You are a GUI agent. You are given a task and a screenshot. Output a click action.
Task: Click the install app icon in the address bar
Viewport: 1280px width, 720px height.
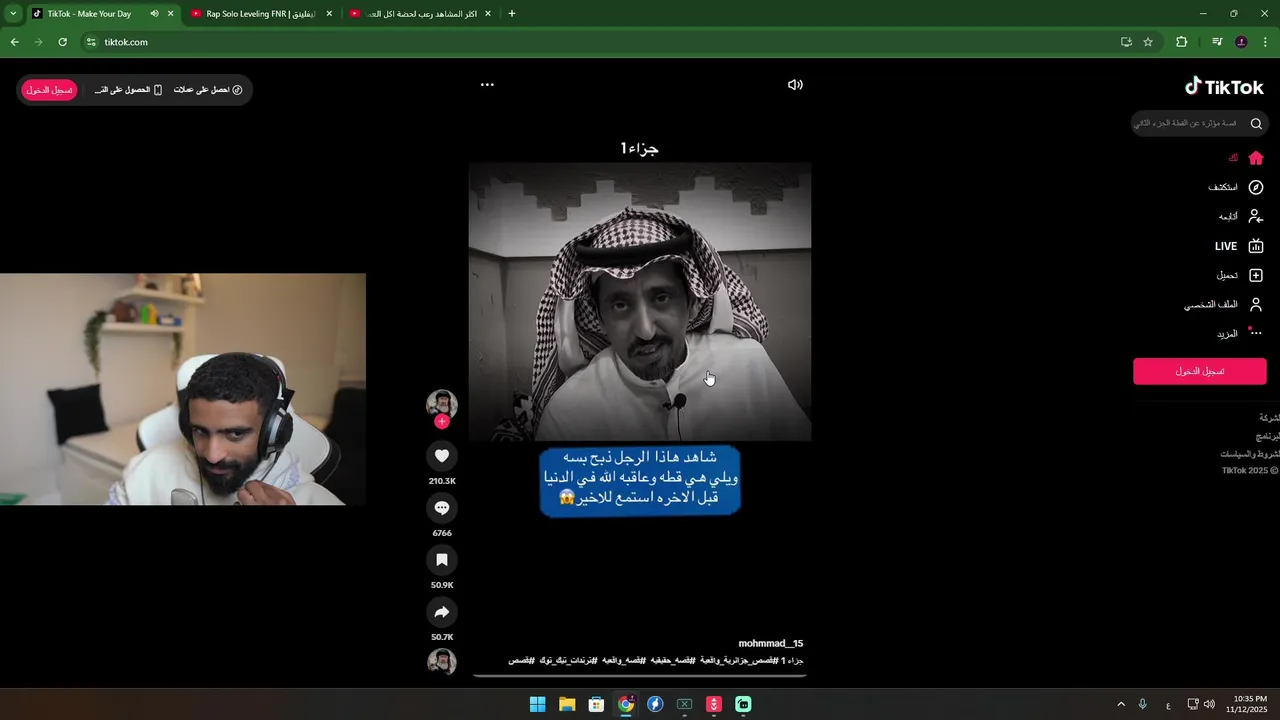click(x=1126, y=42)
